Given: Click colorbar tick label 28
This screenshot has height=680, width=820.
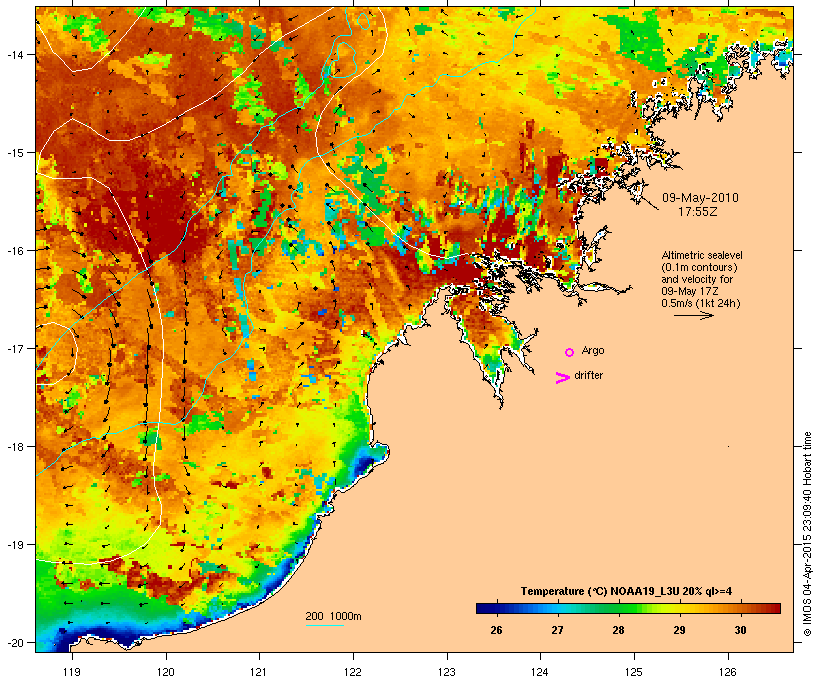Looking at the screenshot, I should tap(618, 630).
